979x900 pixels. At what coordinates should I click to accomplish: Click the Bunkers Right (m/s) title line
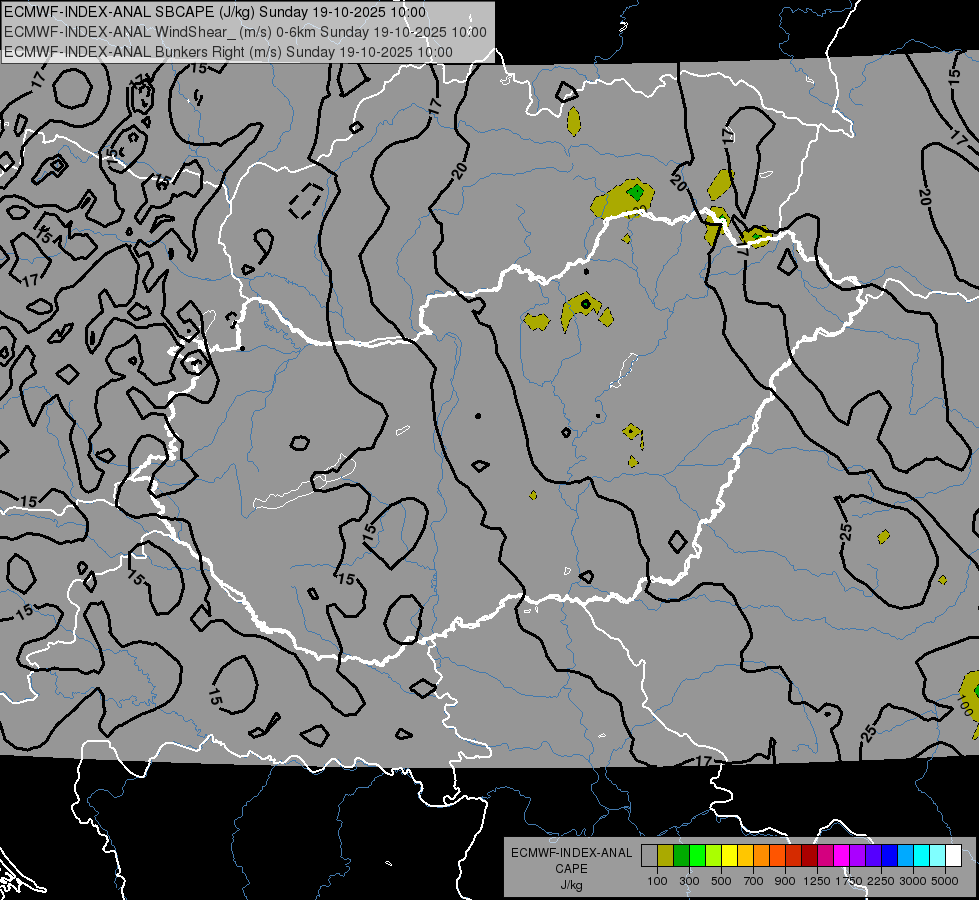(228, 52)
